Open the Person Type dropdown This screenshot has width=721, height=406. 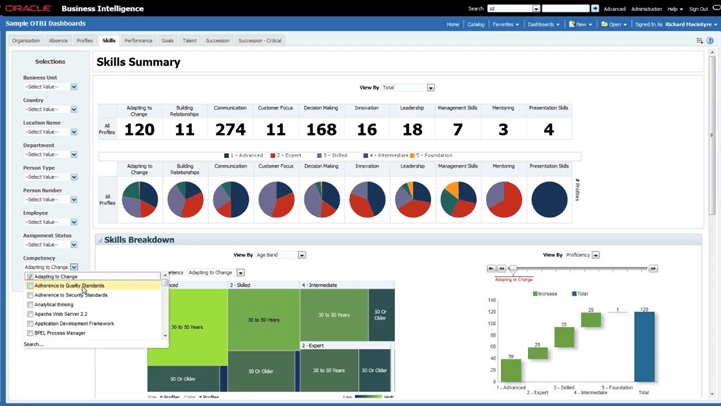(x=74, y=177)
